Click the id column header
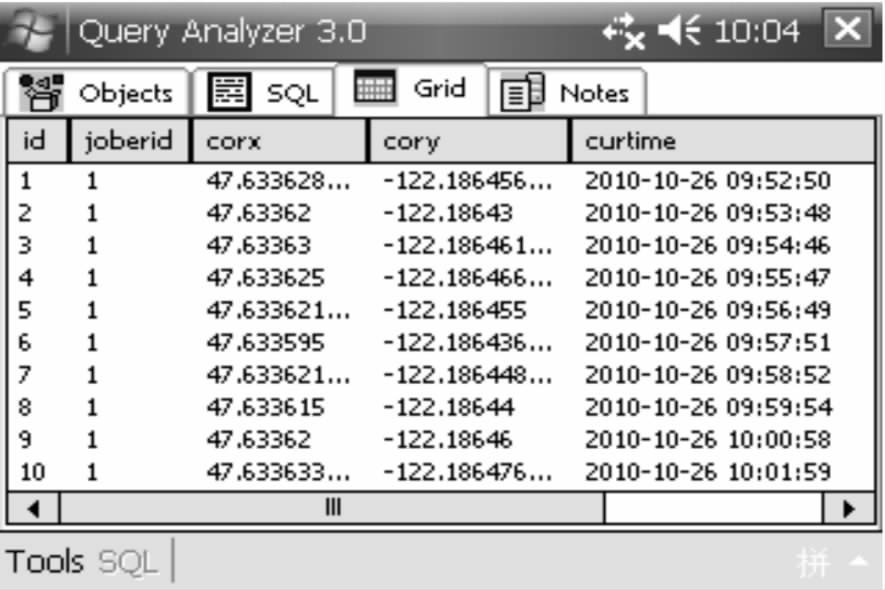Image resolution: width=885 pixels, height=590 pixels. tap(37, 141)
